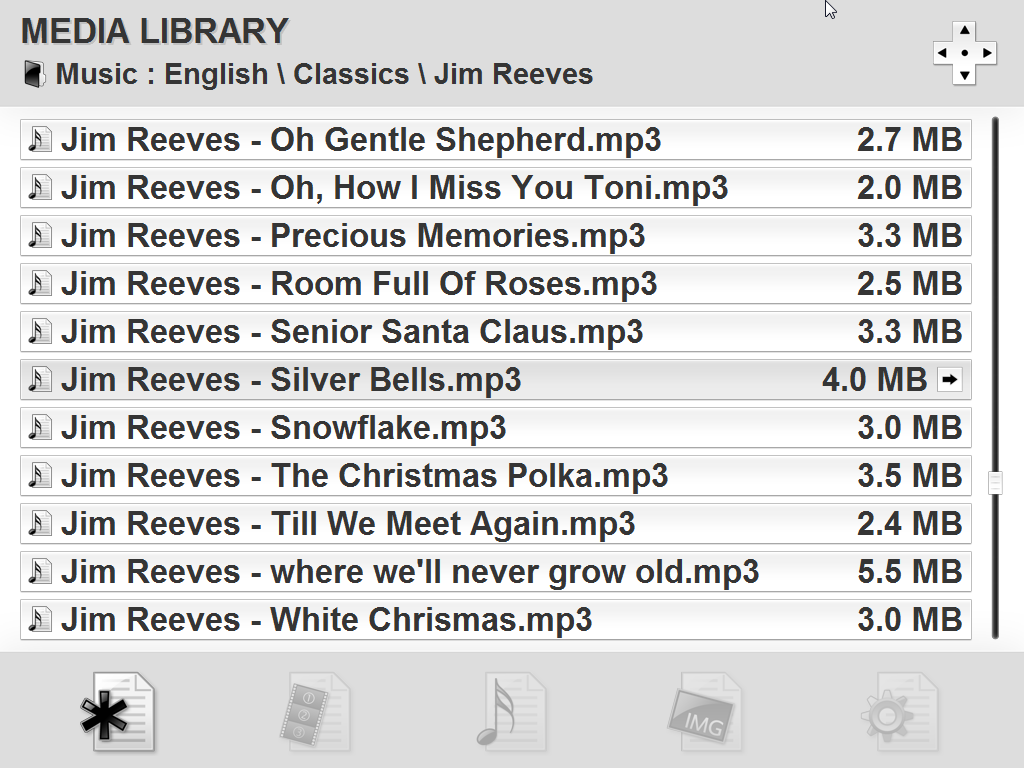The height and width of the screenshot is (768, 1024).
Task: Choose Jim Reeves - Snowflake.mp3 track
Action: [496, 428]
